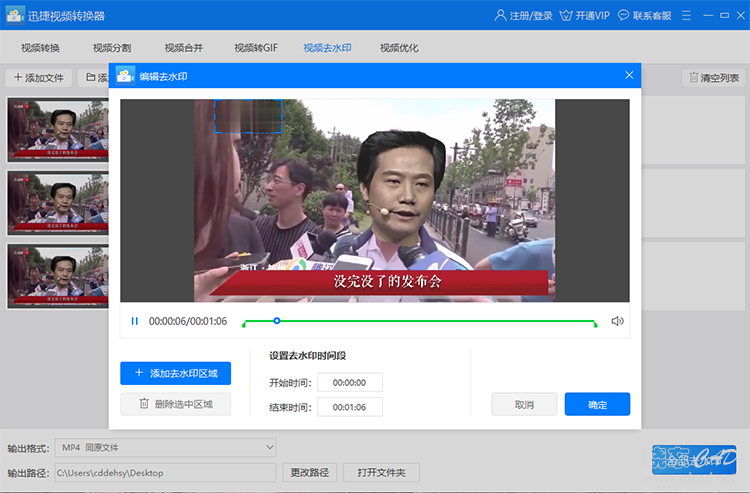Open 开通VIP crown icon
750x493 pixels.
pos(566,15)
